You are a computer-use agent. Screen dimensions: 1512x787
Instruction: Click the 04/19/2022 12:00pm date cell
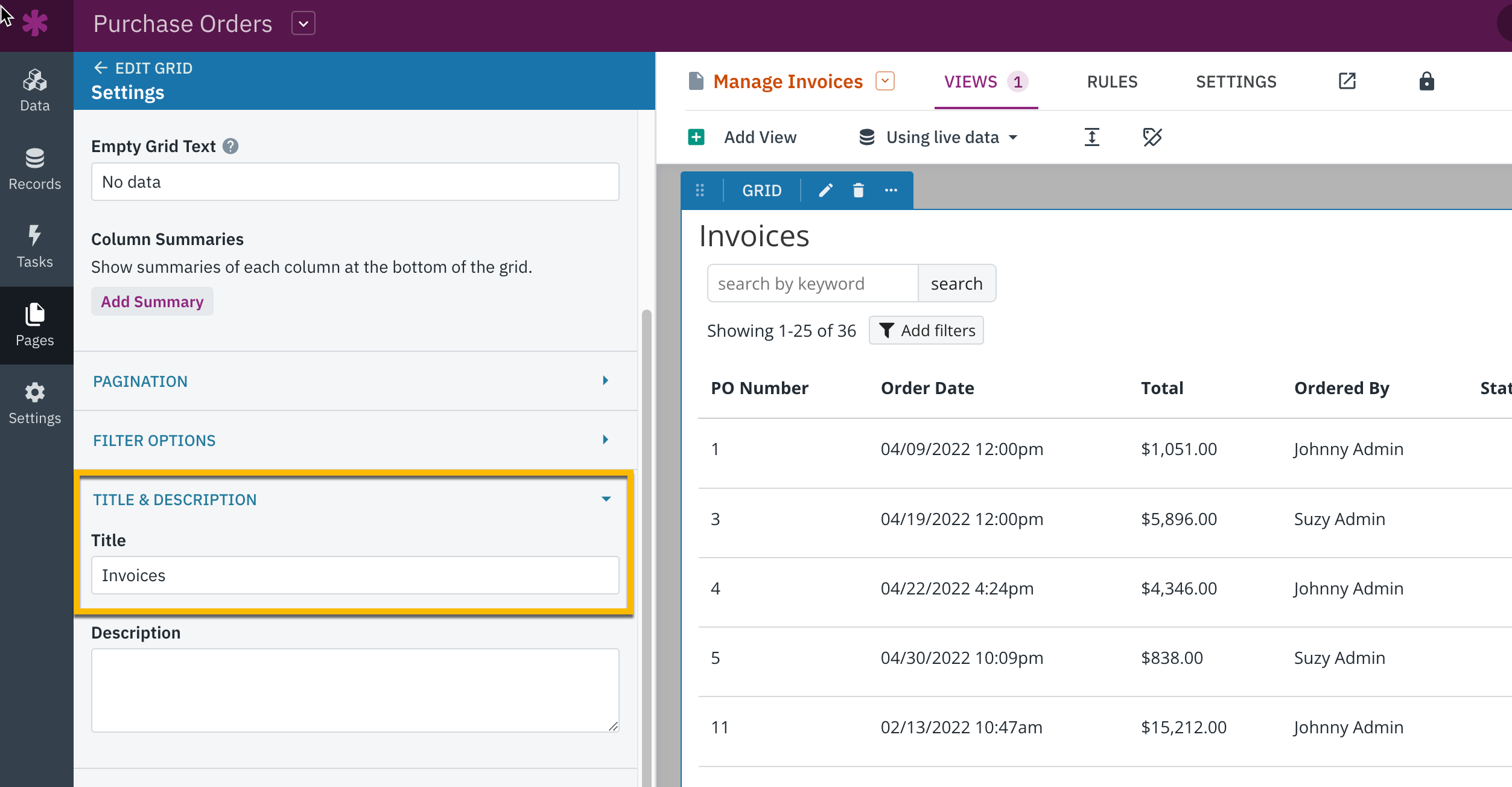(962, 519)
